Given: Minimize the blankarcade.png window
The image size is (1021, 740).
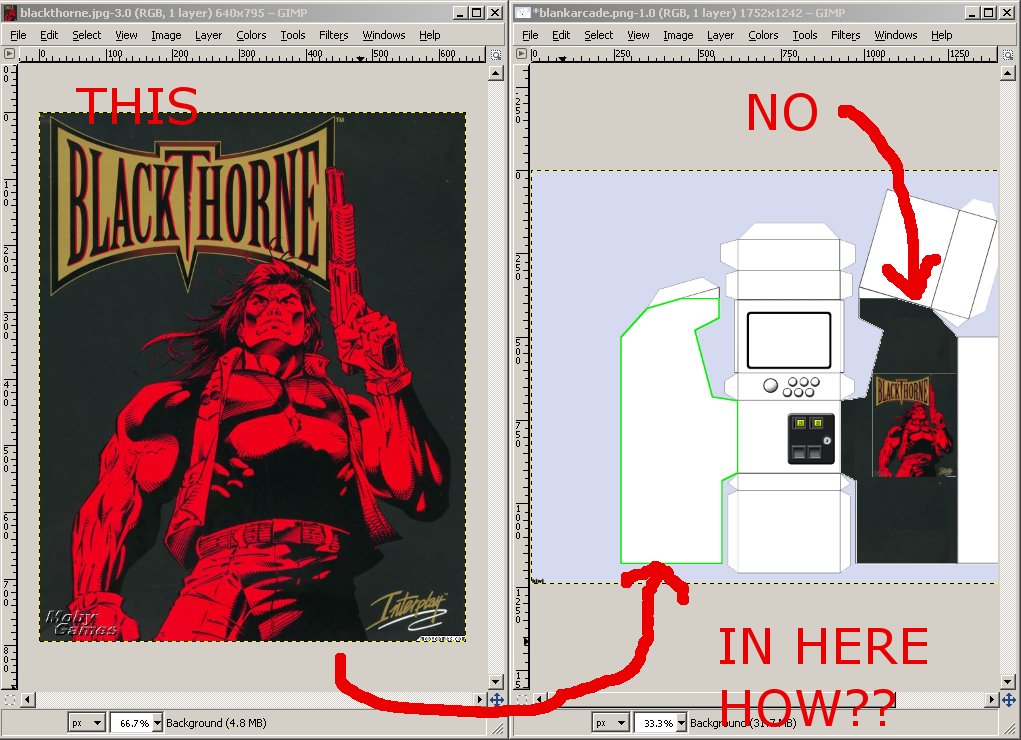Looking at the screenshot, I should tap(972, 12).
